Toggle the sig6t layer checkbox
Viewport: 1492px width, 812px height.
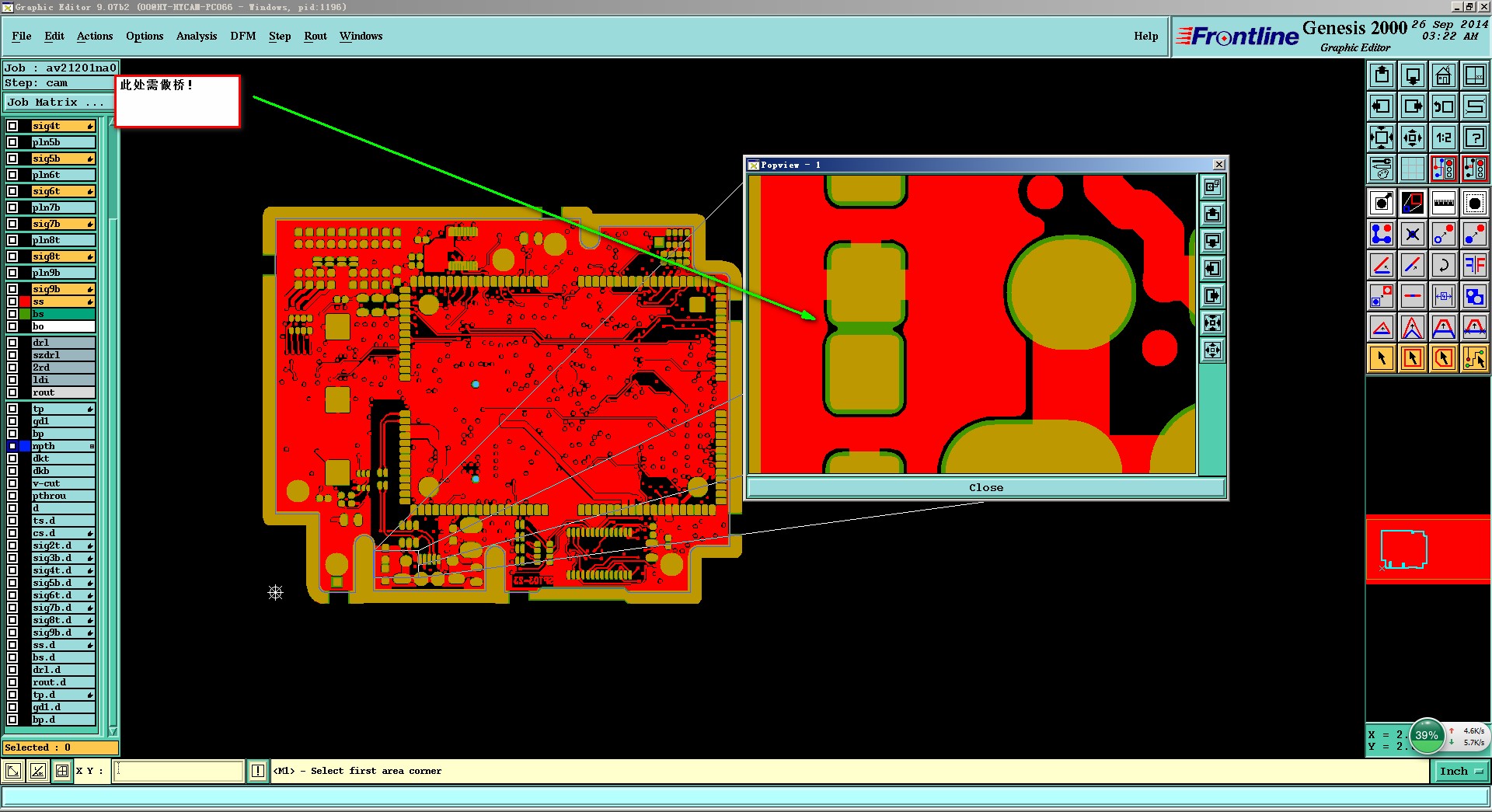point(12,191)
